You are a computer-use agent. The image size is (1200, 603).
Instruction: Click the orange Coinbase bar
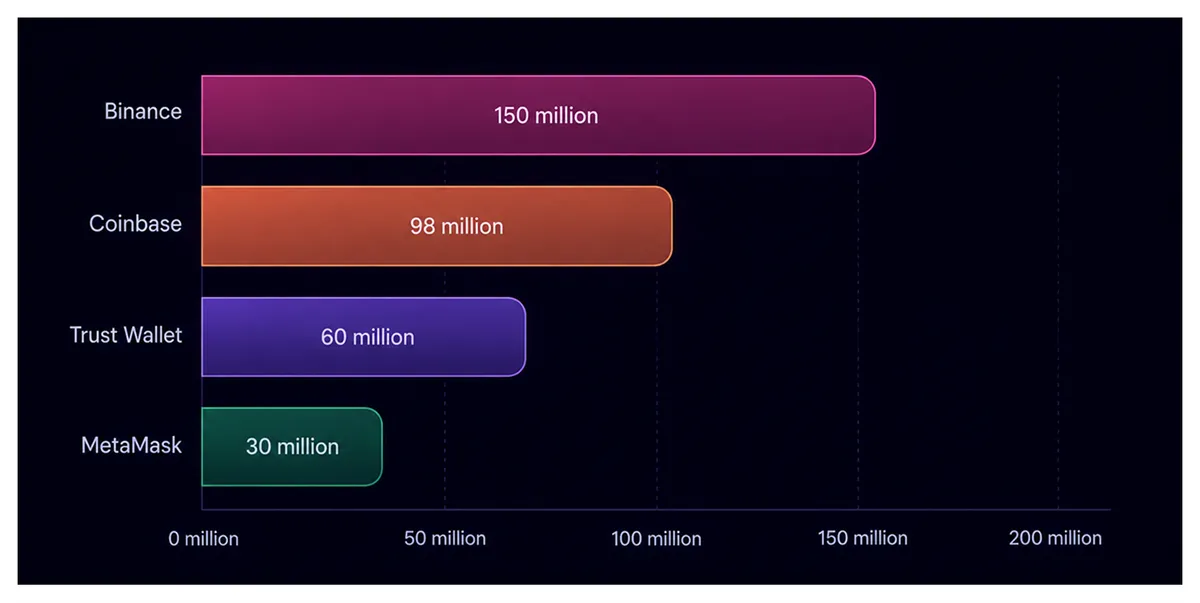point(437,226)
